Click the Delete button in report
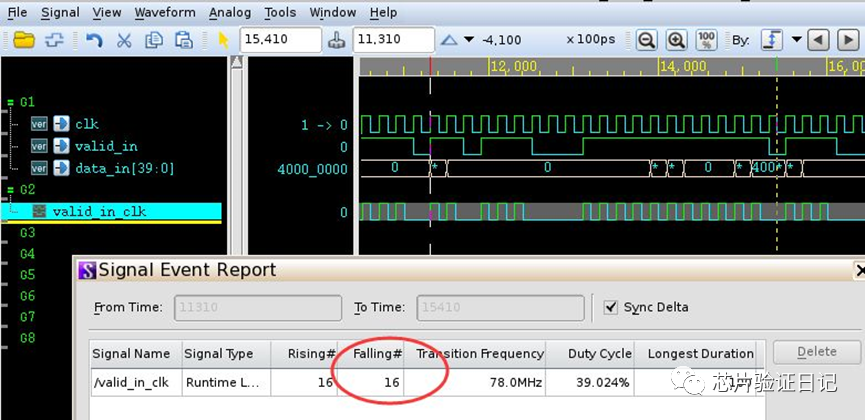The width and height of the screenshot is (865, 420). click(817, 352)
